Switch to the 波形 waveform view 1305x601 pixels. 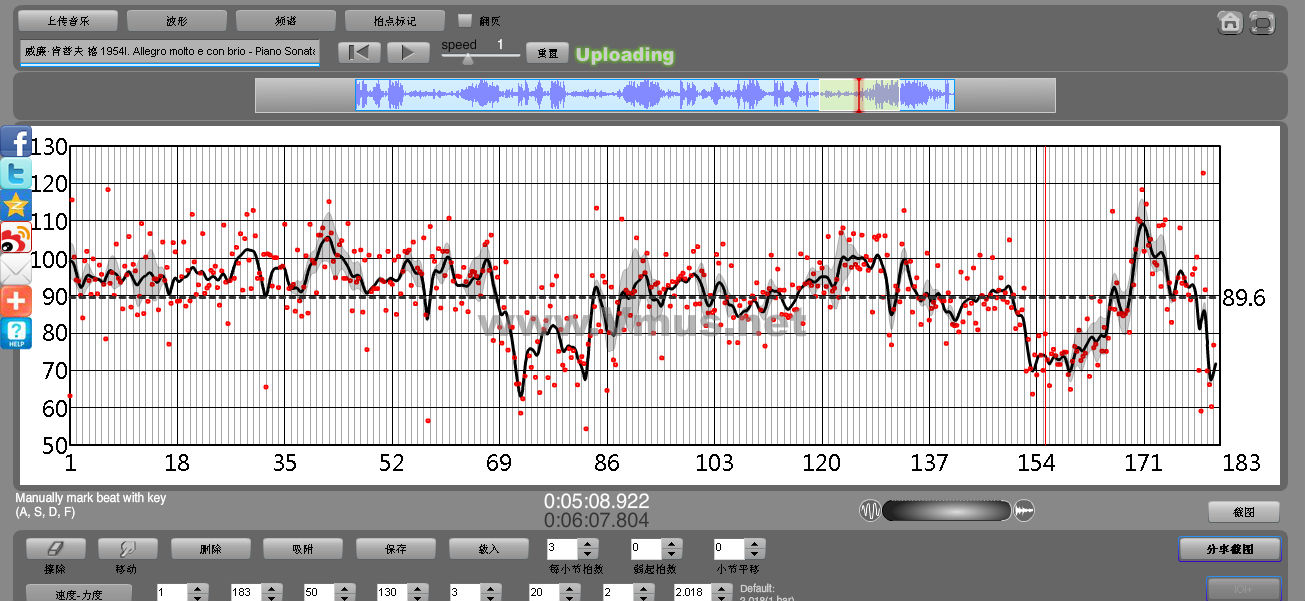click(x=177, y=20)
